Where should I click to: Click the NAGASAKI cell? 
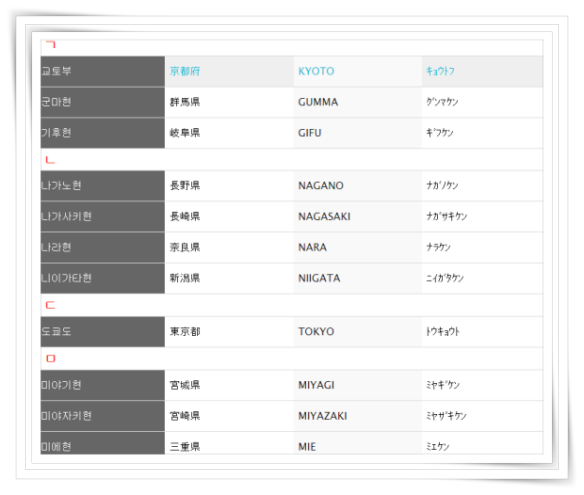pyautogui.click(x=358, y=216)
